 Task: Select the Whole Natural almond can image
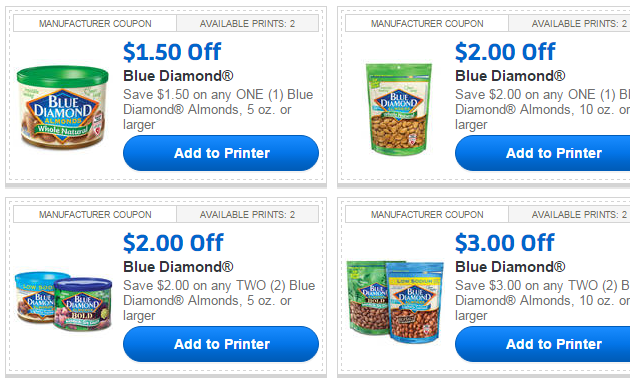click(x=63, y=106)
